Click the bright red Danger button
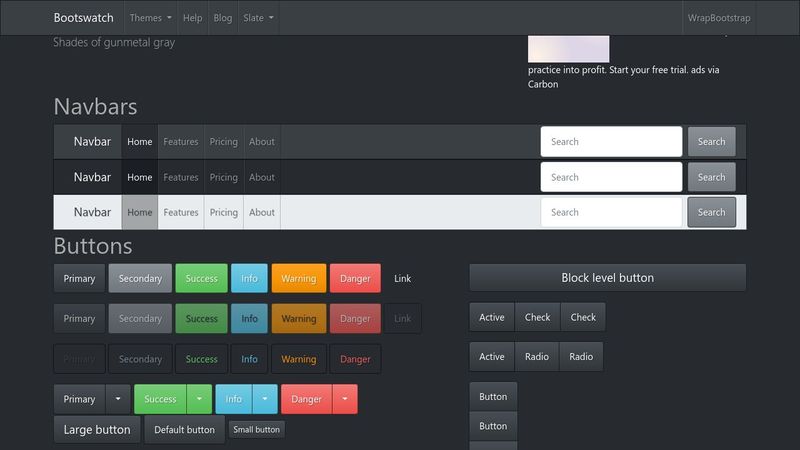This screenshot has width=800, height=450. (355, 279)
